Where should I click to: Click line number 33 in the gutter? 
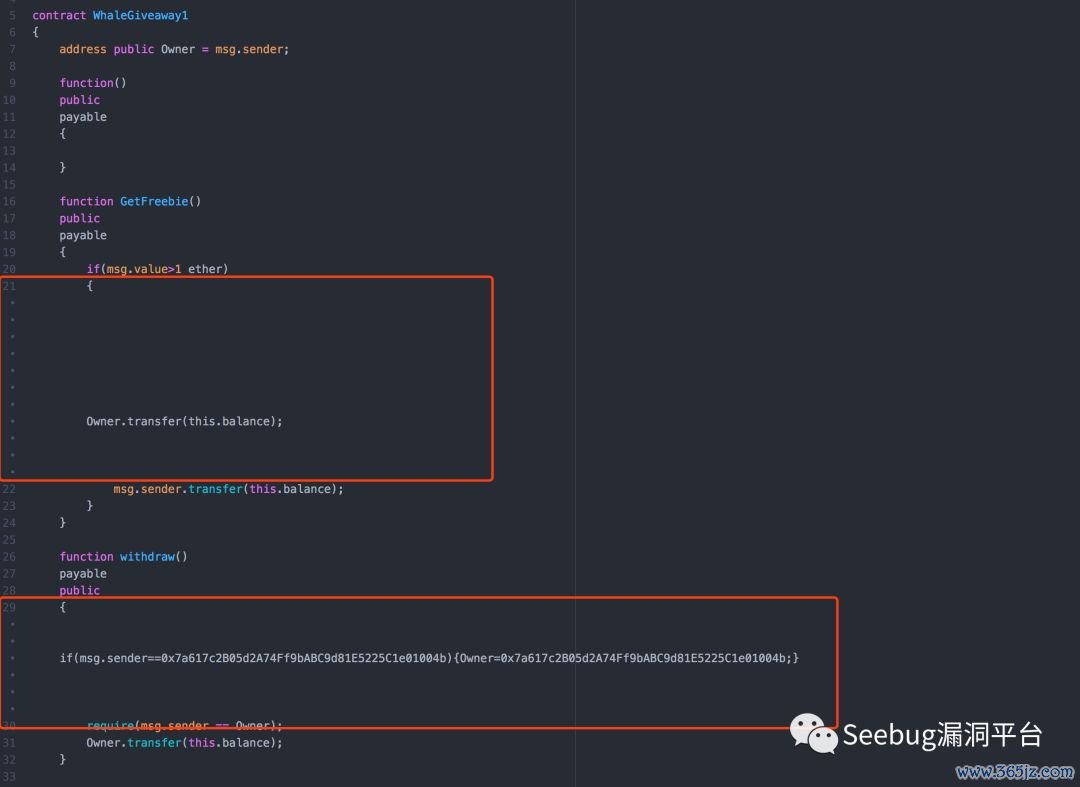coord(9,777)
